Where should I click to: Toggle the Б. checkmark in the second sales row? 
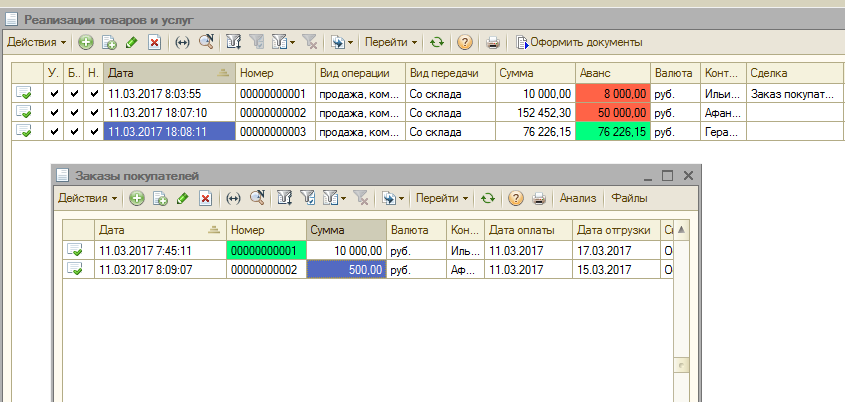pyautogui.click(x=74, y=112)
